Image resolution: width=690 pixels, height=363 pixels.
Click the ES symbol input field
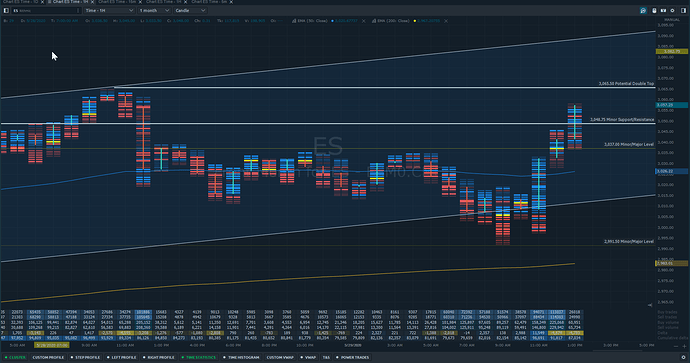pos(46,10)
